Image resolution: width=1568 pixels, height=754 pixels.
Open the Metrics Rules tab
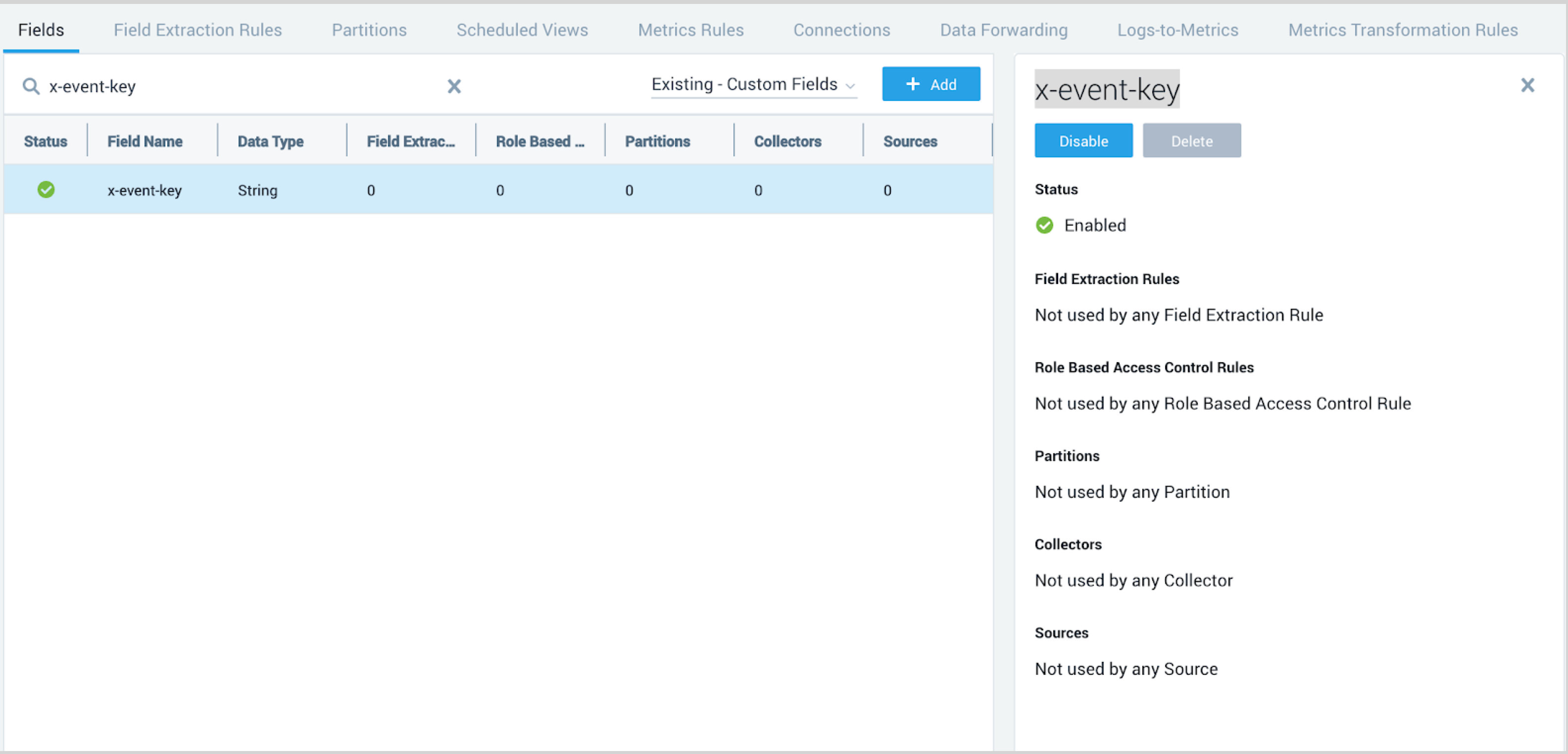(x=690, y=30)
